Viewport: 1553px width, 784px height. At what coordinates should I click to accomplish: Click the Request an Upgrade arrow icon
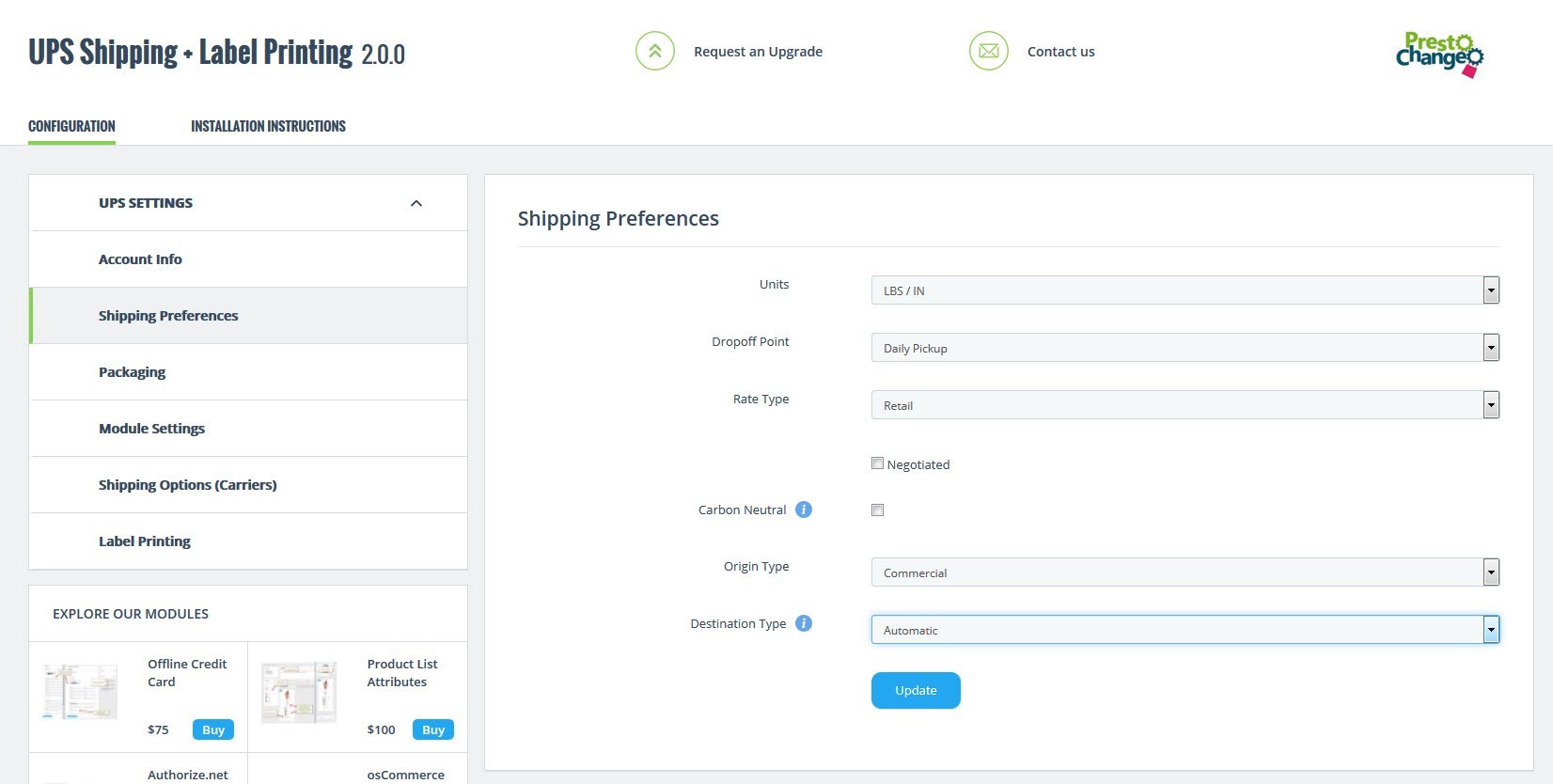[655, 51]
